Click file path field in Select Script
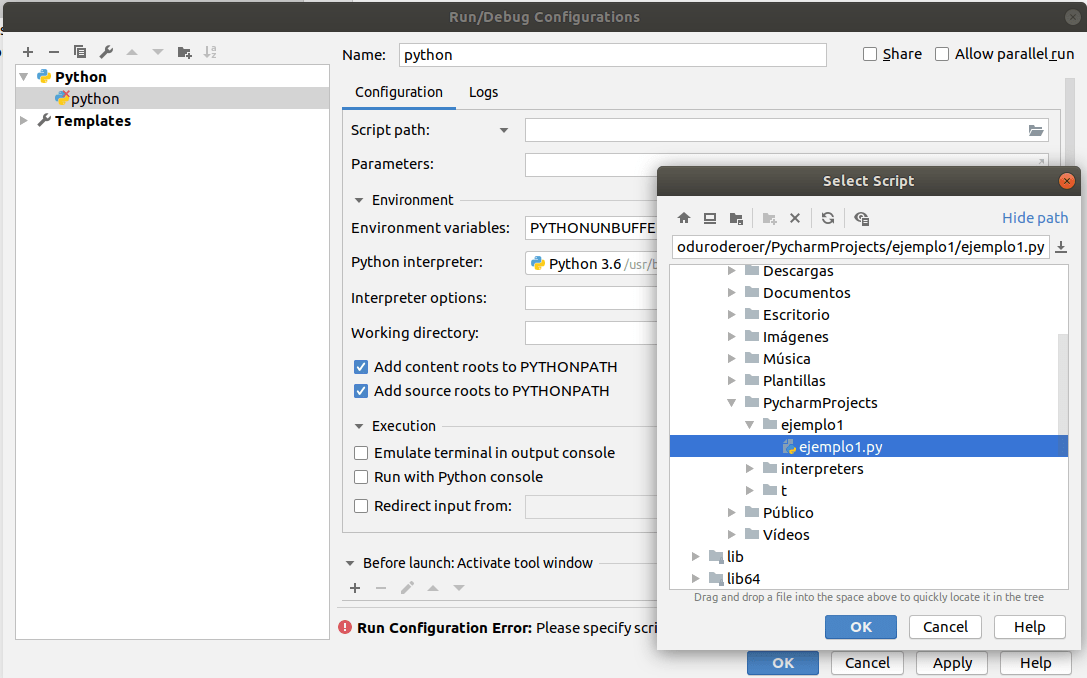This screenshot has height=678, width=1087. 860,247
